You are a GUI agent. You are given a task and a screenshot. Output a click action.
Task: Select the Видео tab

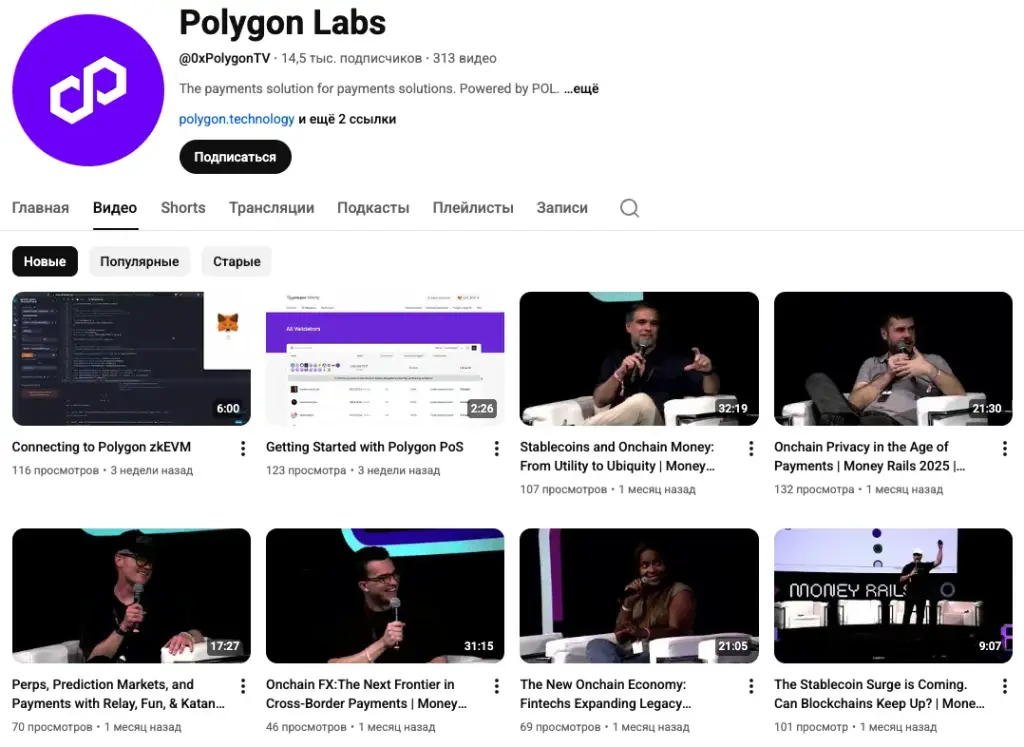click(x=115, y=208)
